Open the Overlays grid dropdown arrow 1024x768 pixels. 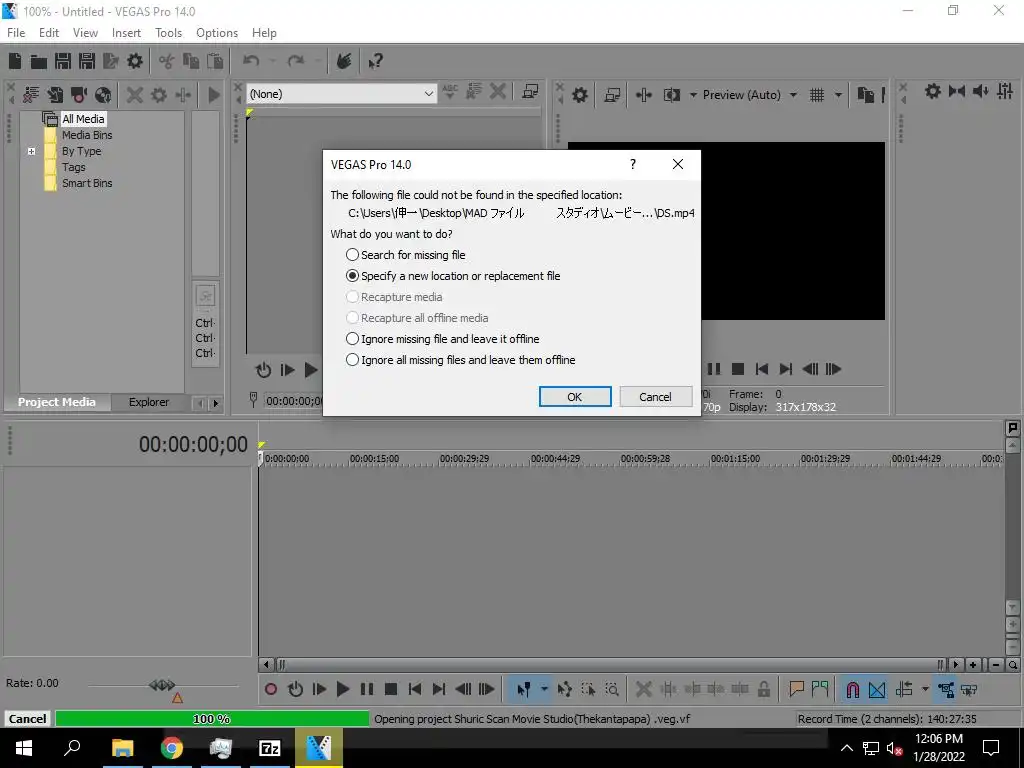click(x=838, y=95)
